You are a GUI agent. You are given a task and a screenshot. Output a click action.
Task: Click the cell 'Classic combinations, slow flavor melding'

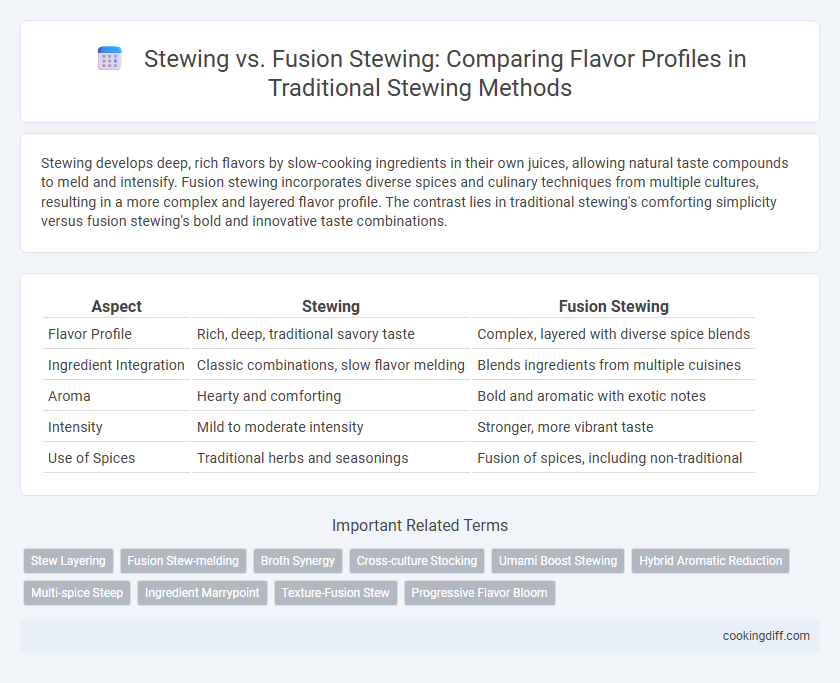point(331,365)
